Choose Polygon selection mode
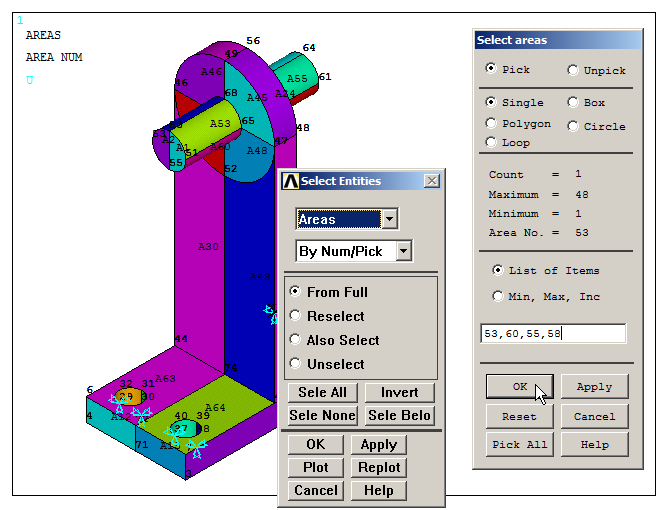 (x=491, y=123)
